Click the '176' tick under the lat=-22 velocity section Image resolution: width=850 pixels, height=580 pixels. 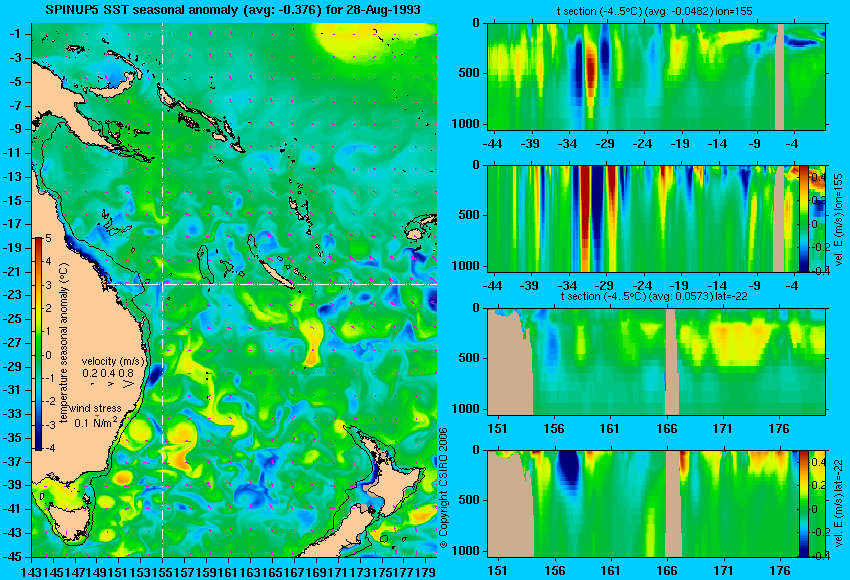pos(780,571)
